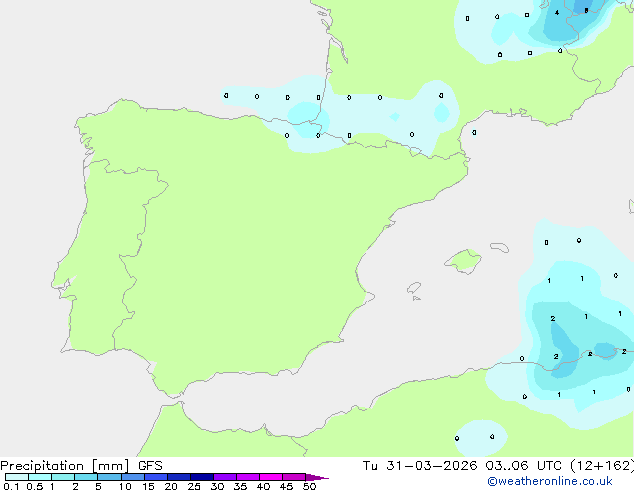Select the 30–35 mm purple legend swatch
Screen dimensions: 634x490
click(225, 477)
